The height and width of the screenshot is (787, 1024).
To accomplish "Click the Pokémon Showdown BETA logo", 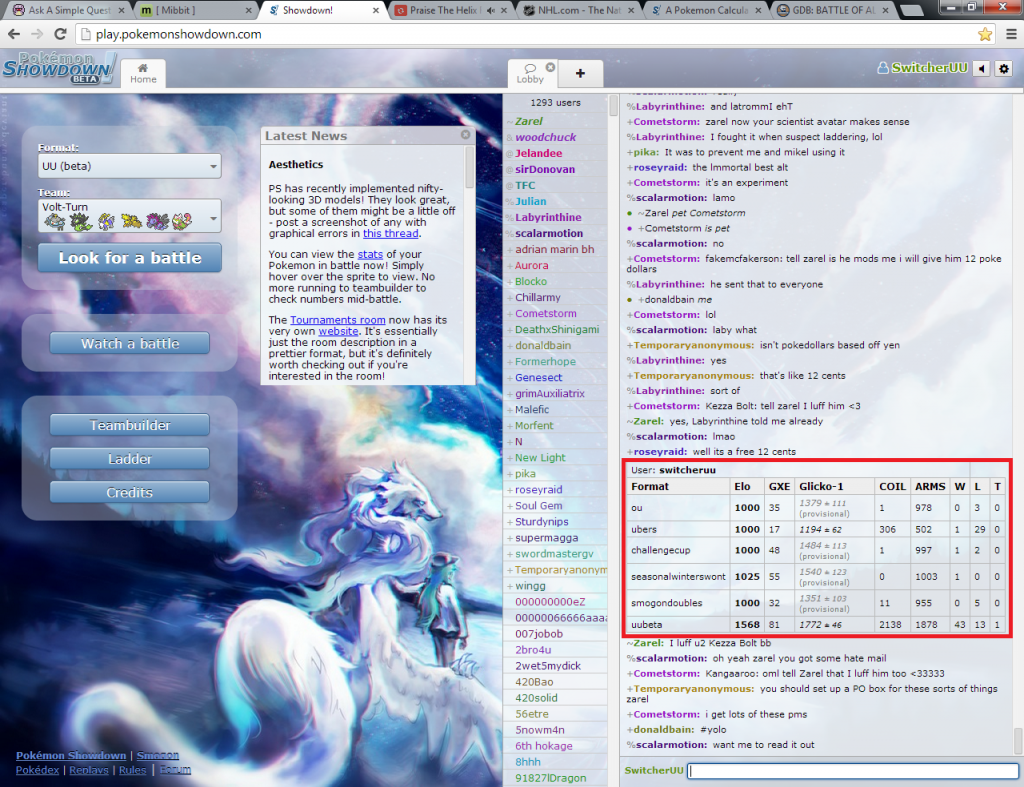I will pyautogui.click(x=57, y=68).
